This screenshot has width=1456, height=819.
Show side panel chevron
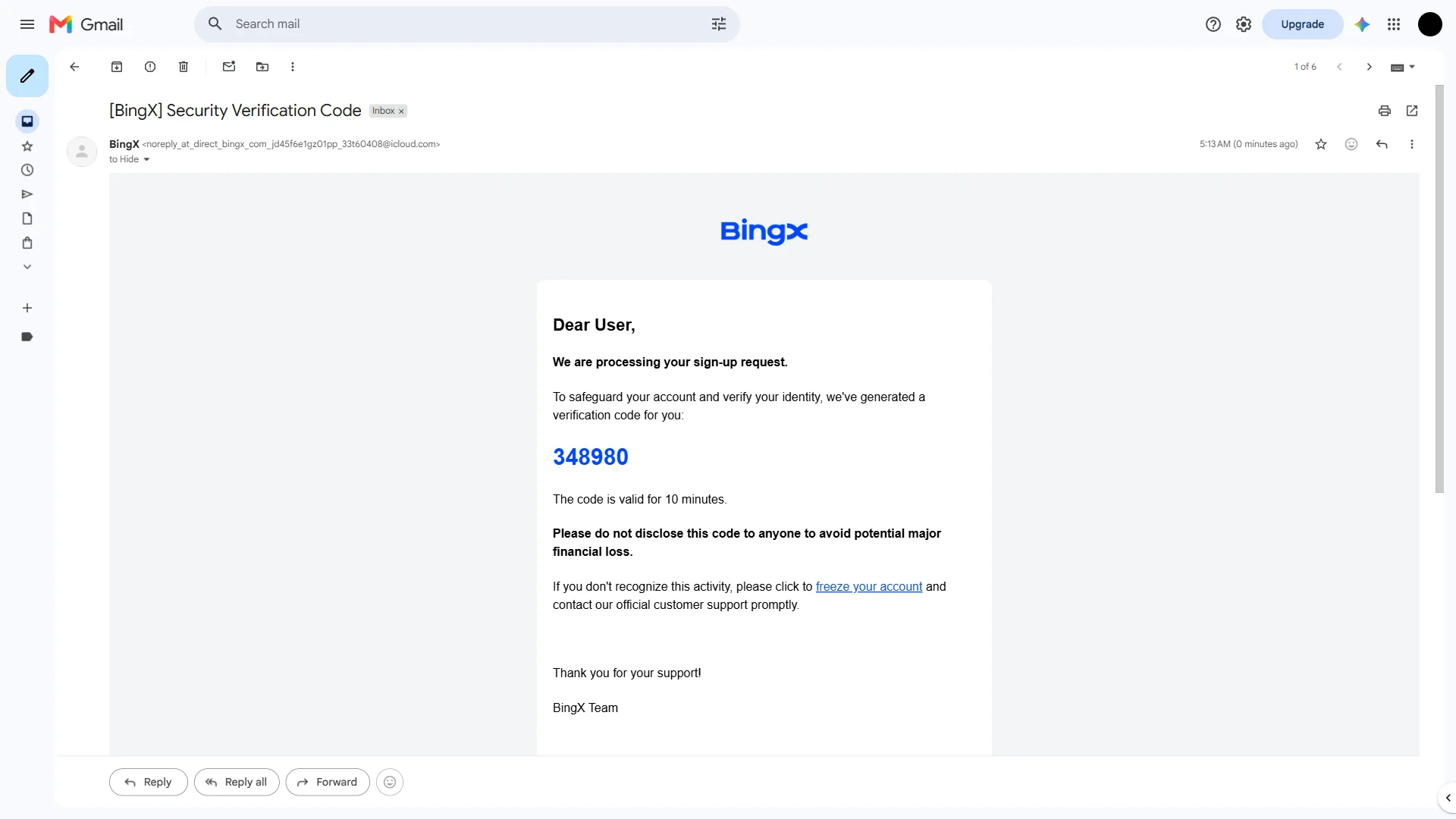pos(1448,798)
